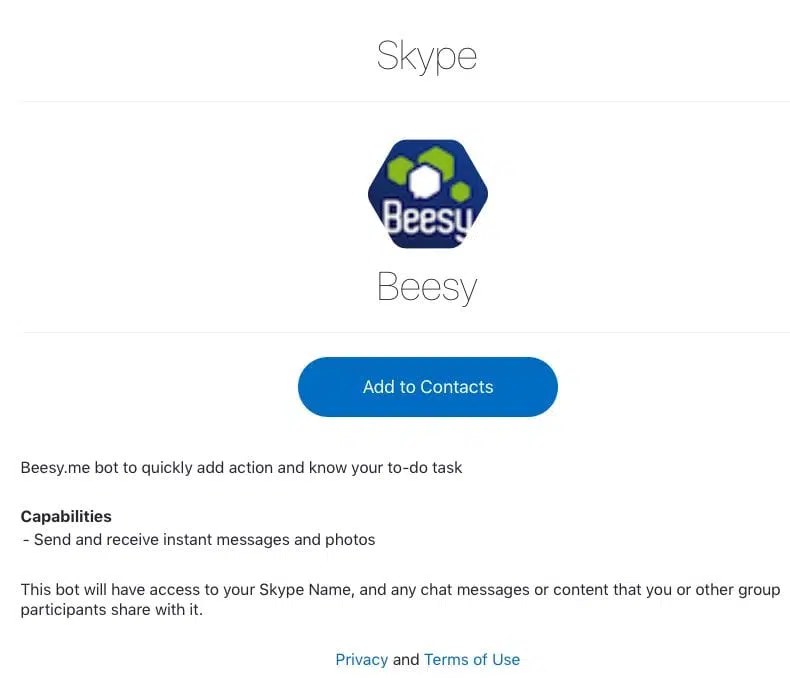Click the white hexagon inside Beesy logo
790x678 pixels.
point(425,181)
